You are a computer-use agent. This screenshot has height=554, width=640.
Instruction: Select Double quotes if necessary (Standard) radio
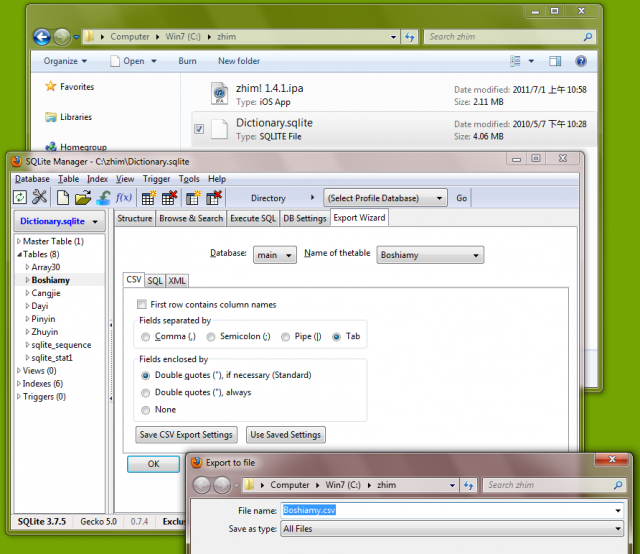(145, 376)
